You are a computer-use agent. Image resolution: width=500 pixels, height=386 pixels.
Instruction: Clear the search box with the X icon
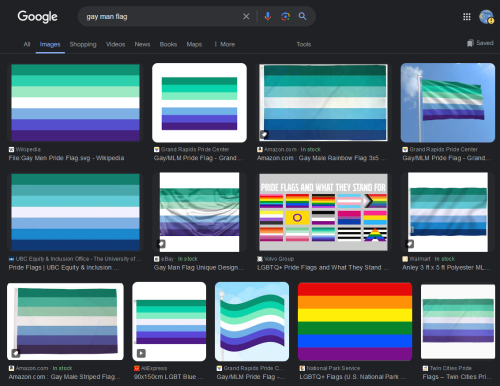coord(246,16)
